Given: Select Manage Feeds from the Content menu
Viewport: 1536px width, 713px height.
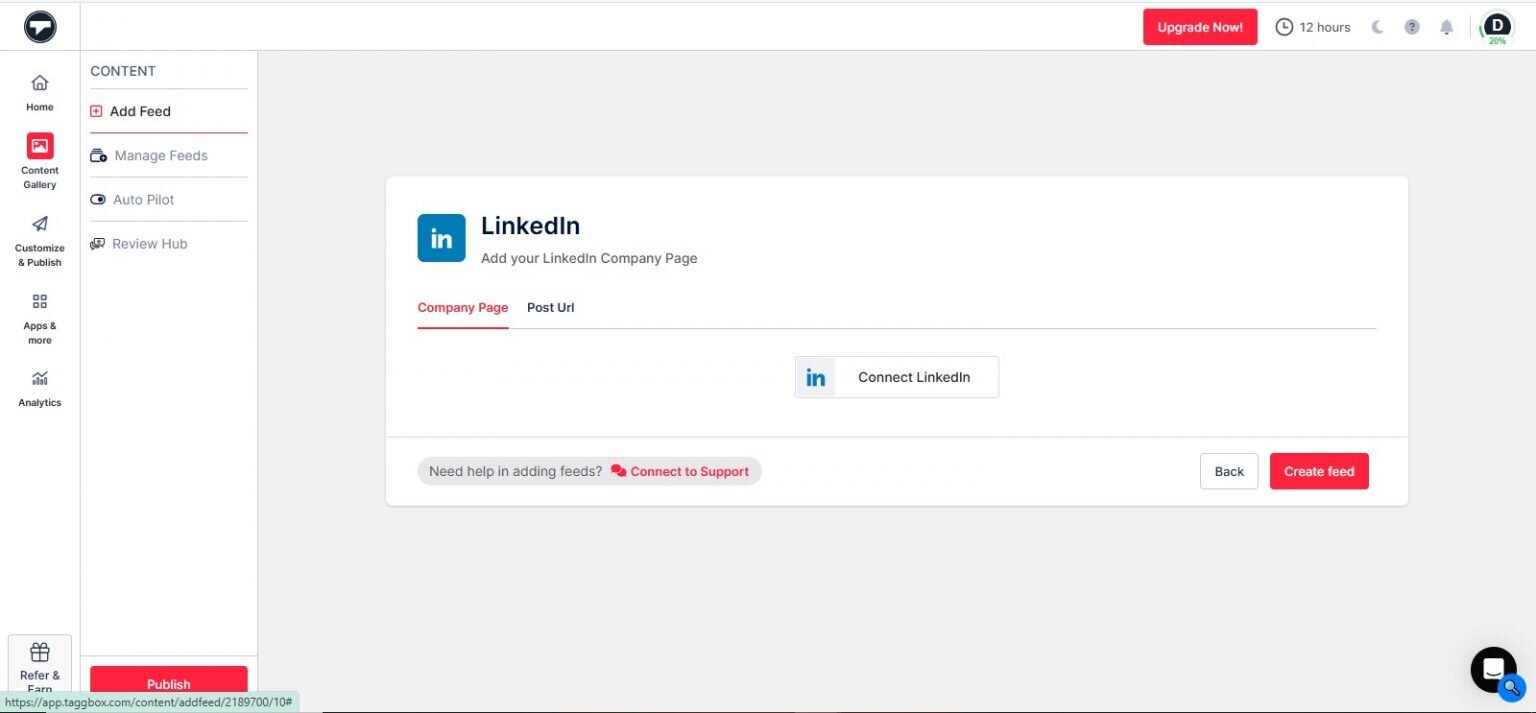Looking at the screenshot, I should coord(161,155).
